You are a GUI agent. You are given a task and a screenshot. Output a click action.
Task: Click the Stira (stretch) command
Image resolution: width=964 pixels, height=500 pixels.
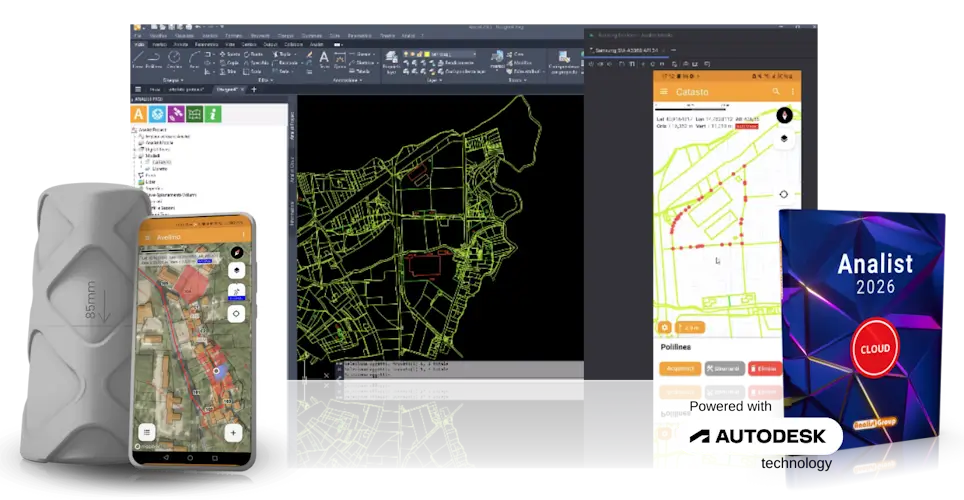[x=229, y=71]
